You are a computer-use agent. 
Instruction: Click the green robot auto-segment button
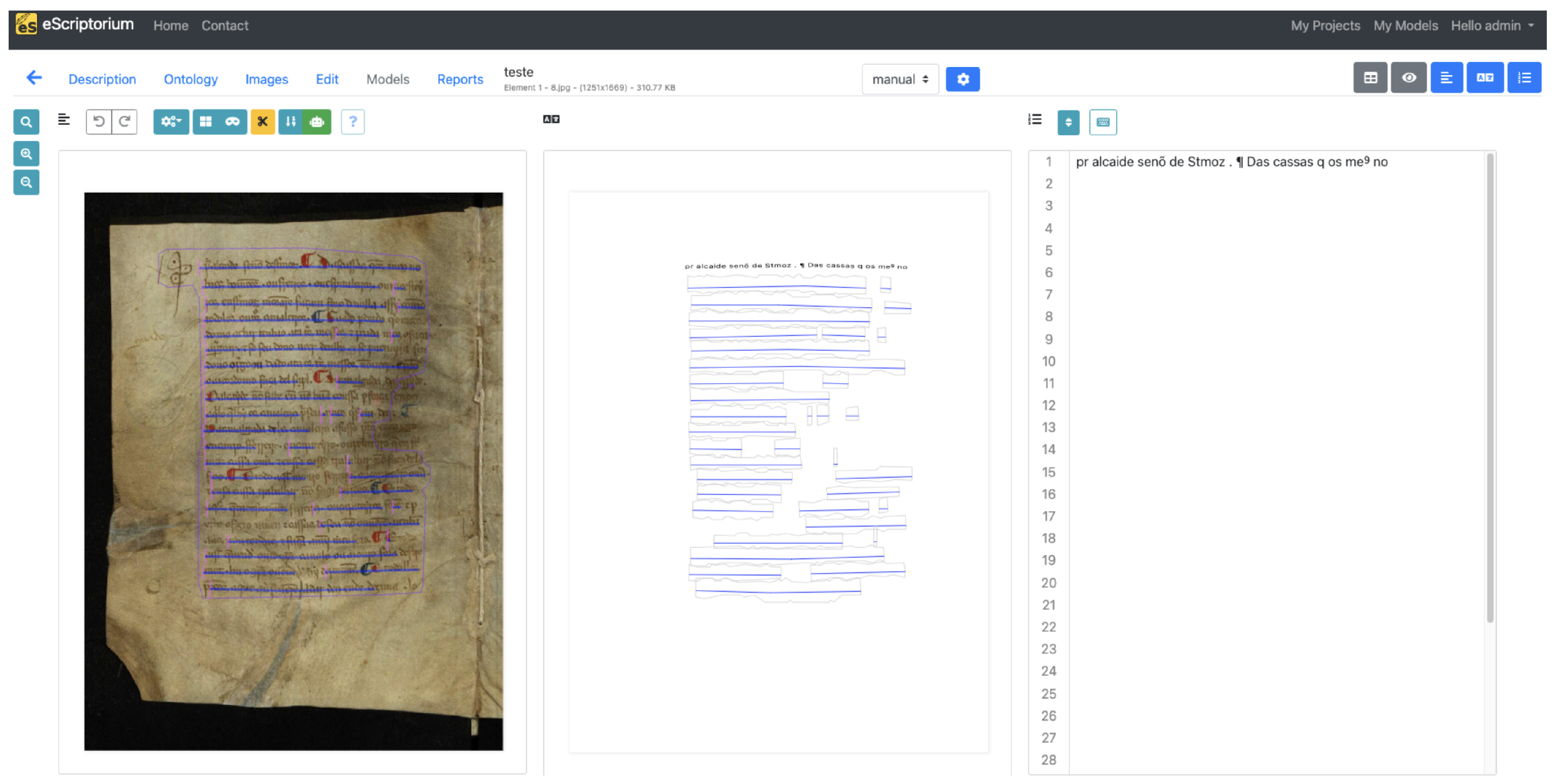[317, 122]
